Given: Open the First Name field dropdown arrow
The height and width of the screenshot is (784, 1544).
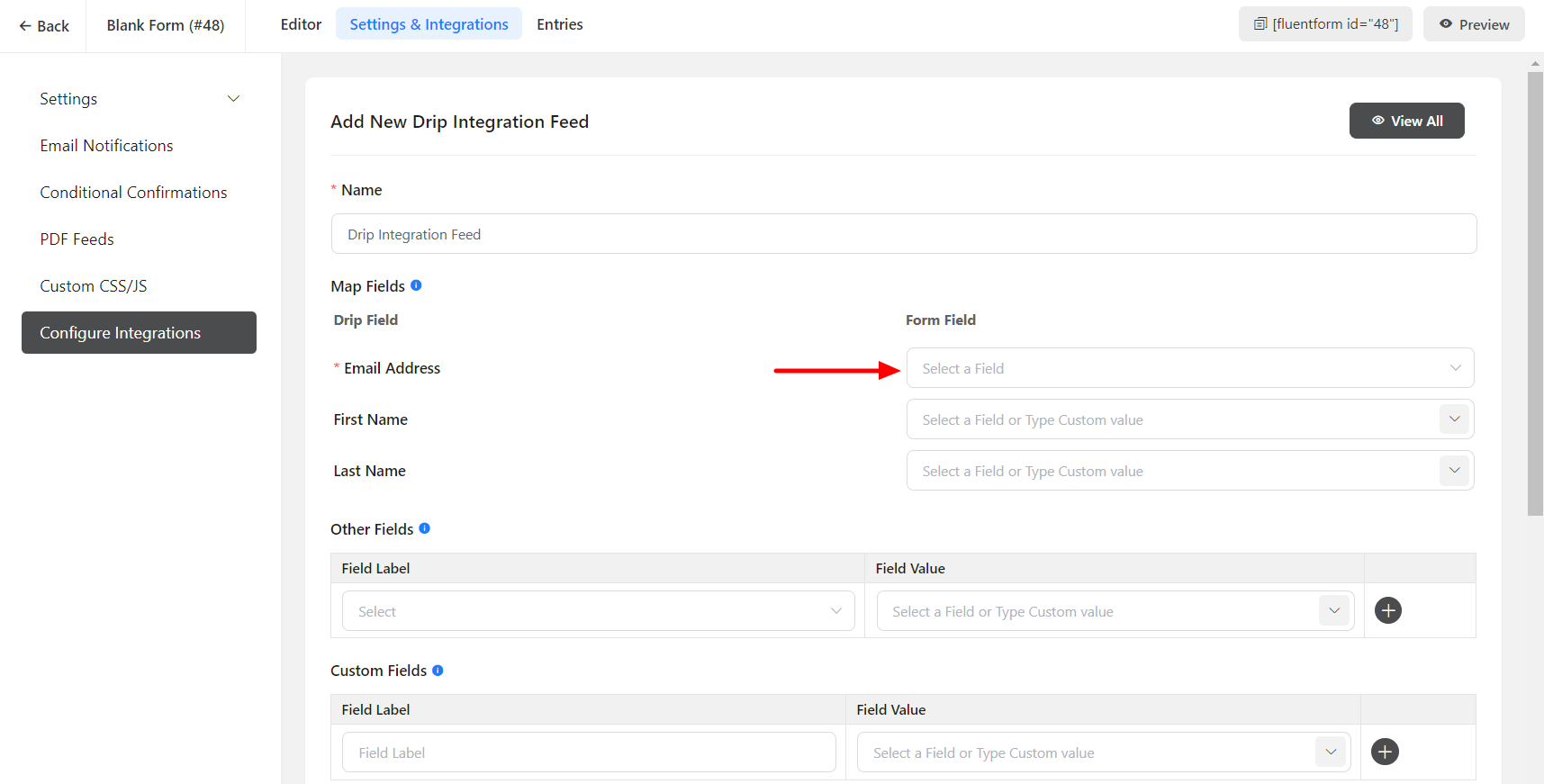Looking at the screenshot, I should [1454, 419].
